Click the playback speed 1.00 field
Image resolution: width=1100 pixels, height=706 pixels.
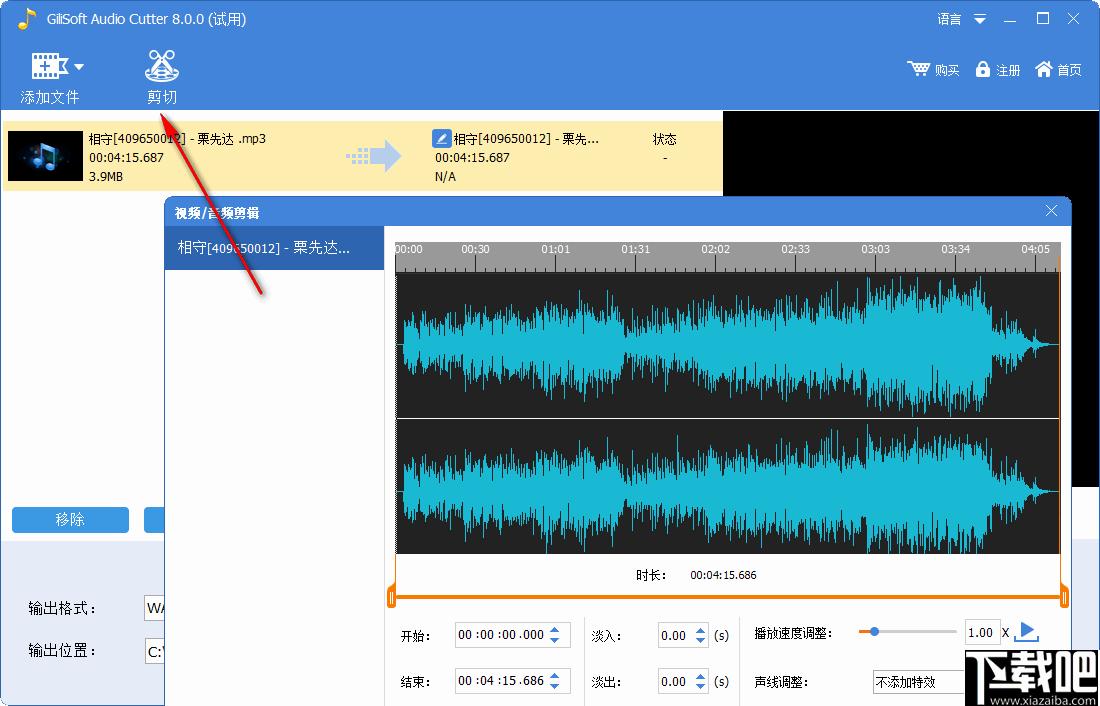981,632
